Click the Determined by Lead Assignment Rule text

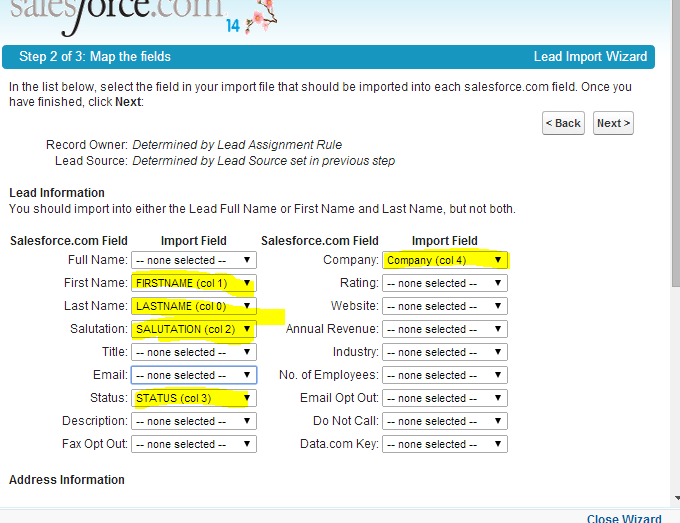(x=237, y=144)
